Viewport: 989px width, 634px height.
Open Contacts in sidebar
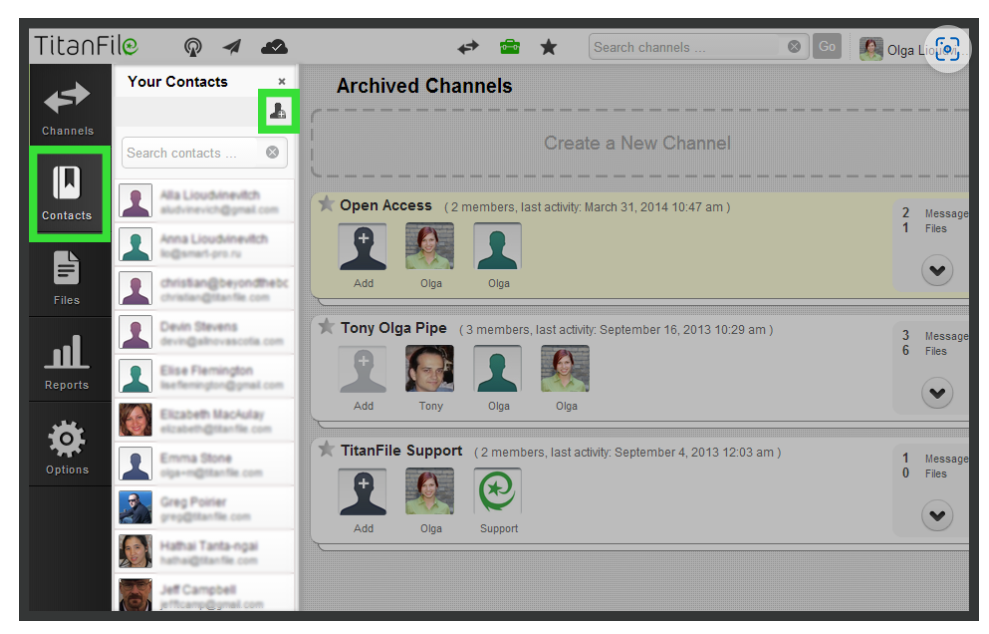67,194
